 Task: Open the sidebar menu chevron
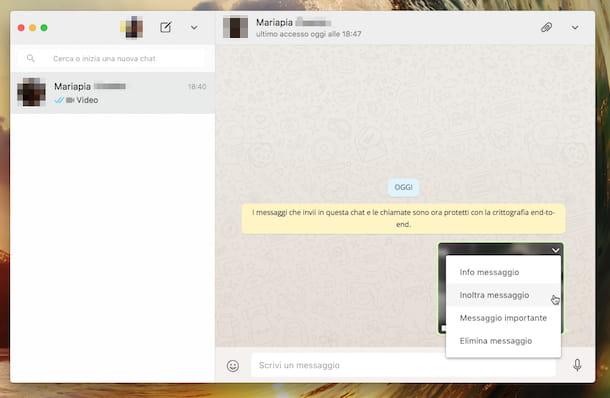click(x=194, y=28)
